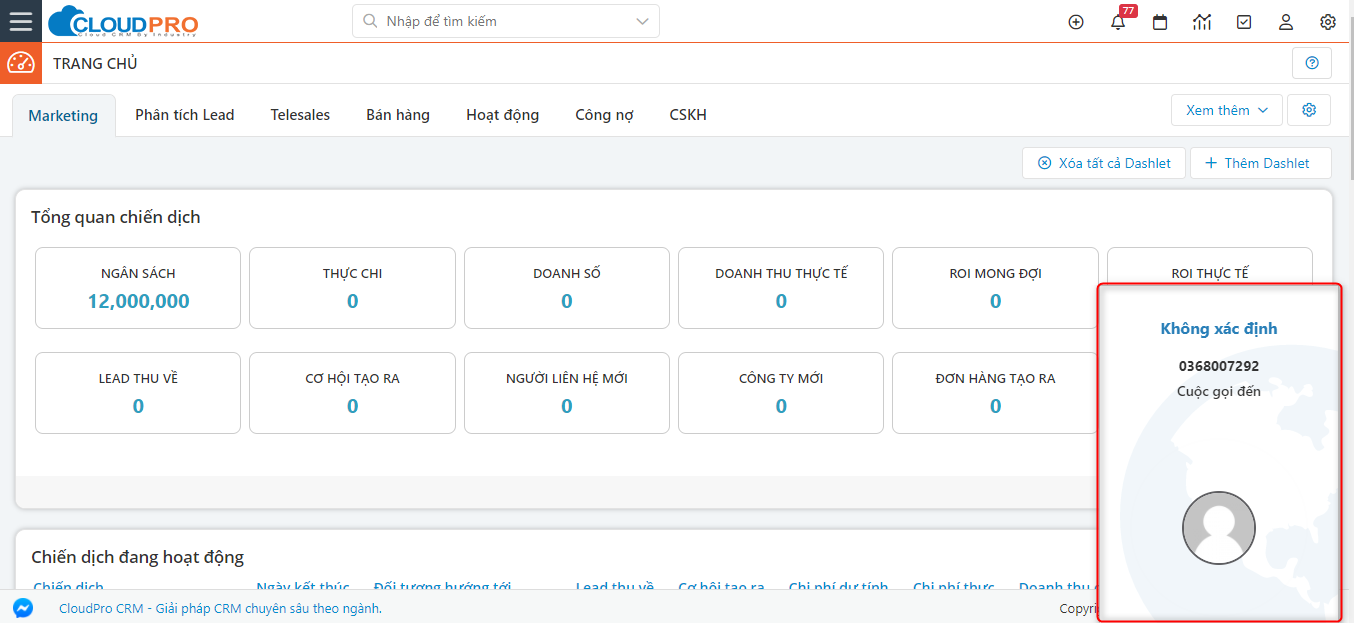1354x623 pixels.
Task: Expand the Xem thêm dropdown
Action: point(1227,110)
